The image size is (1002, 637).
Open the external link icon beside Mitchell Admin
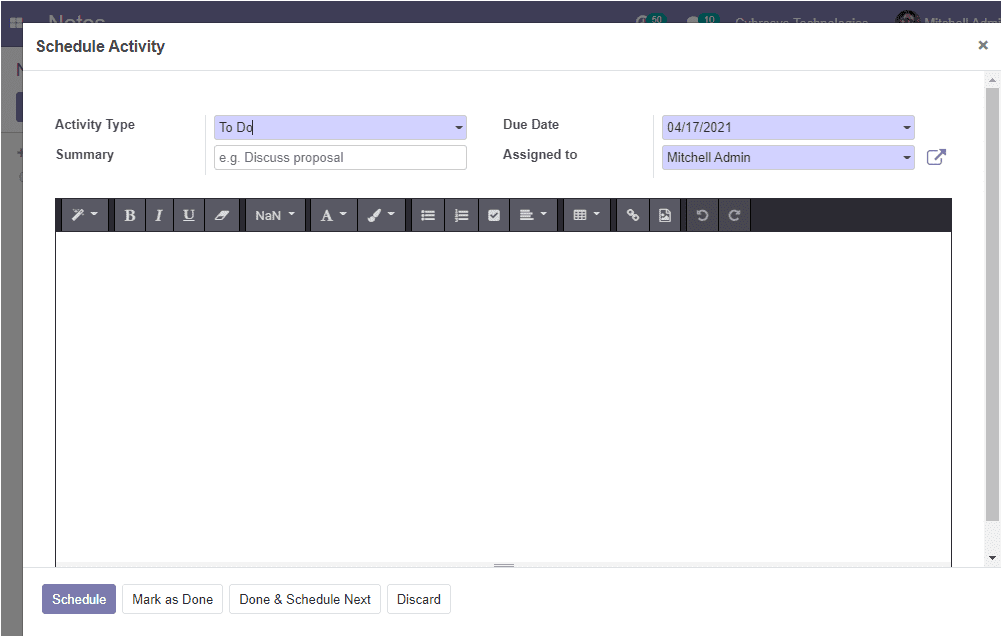tap(936, 157)
